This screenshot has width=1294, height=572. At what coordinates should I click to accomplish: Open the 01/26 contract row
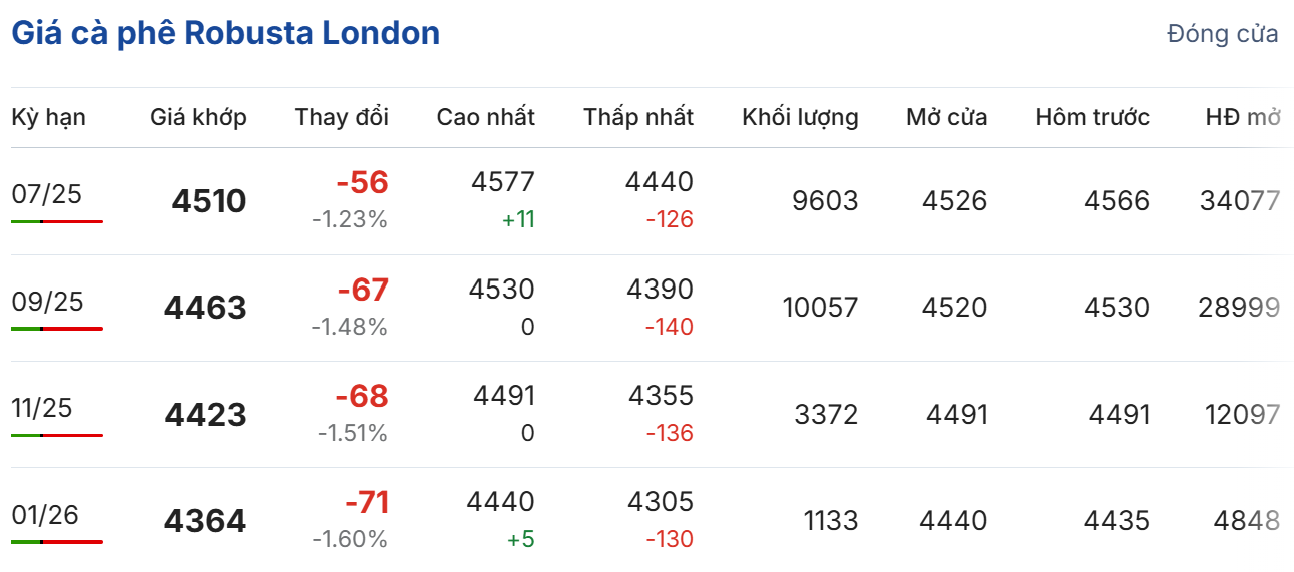click(x=46, y=515)
